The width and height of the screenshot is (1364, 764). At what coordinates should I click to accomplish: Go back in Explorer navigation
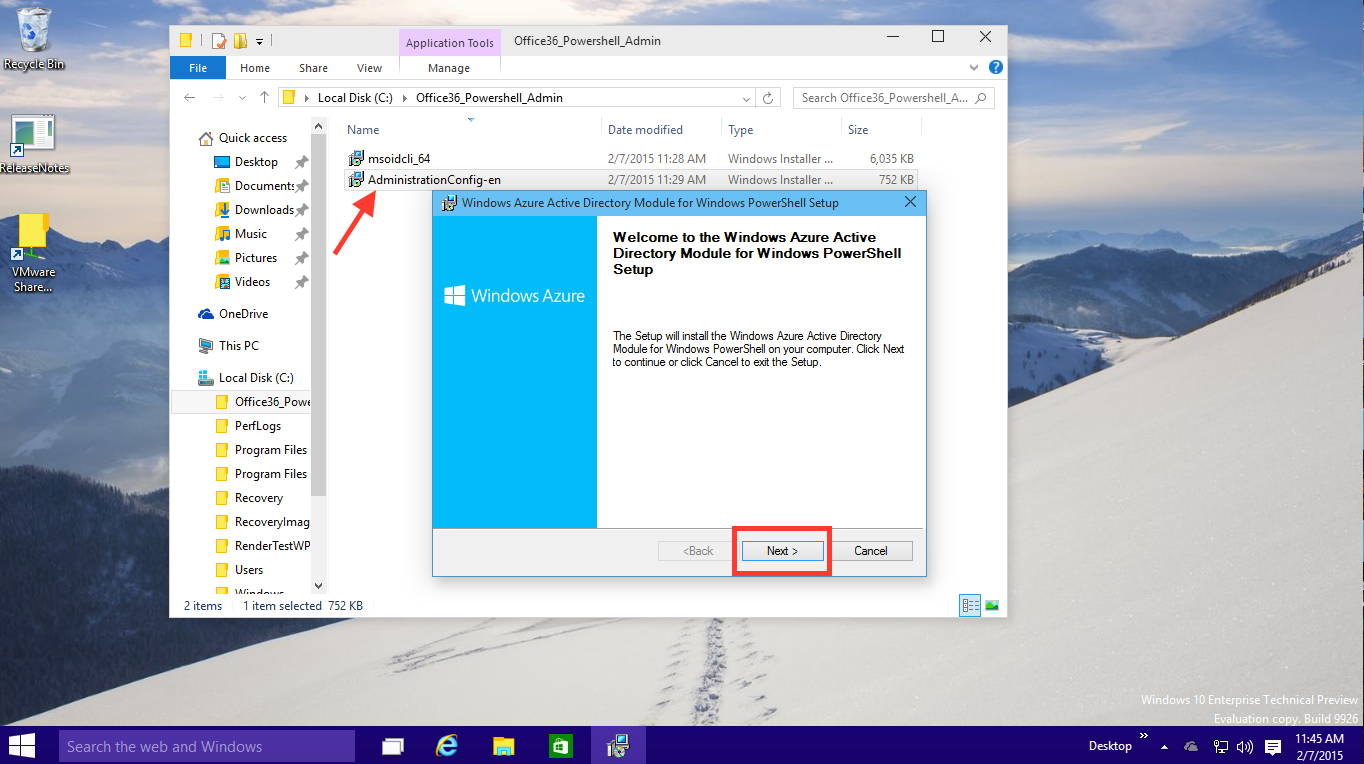[x=190, y=98]
